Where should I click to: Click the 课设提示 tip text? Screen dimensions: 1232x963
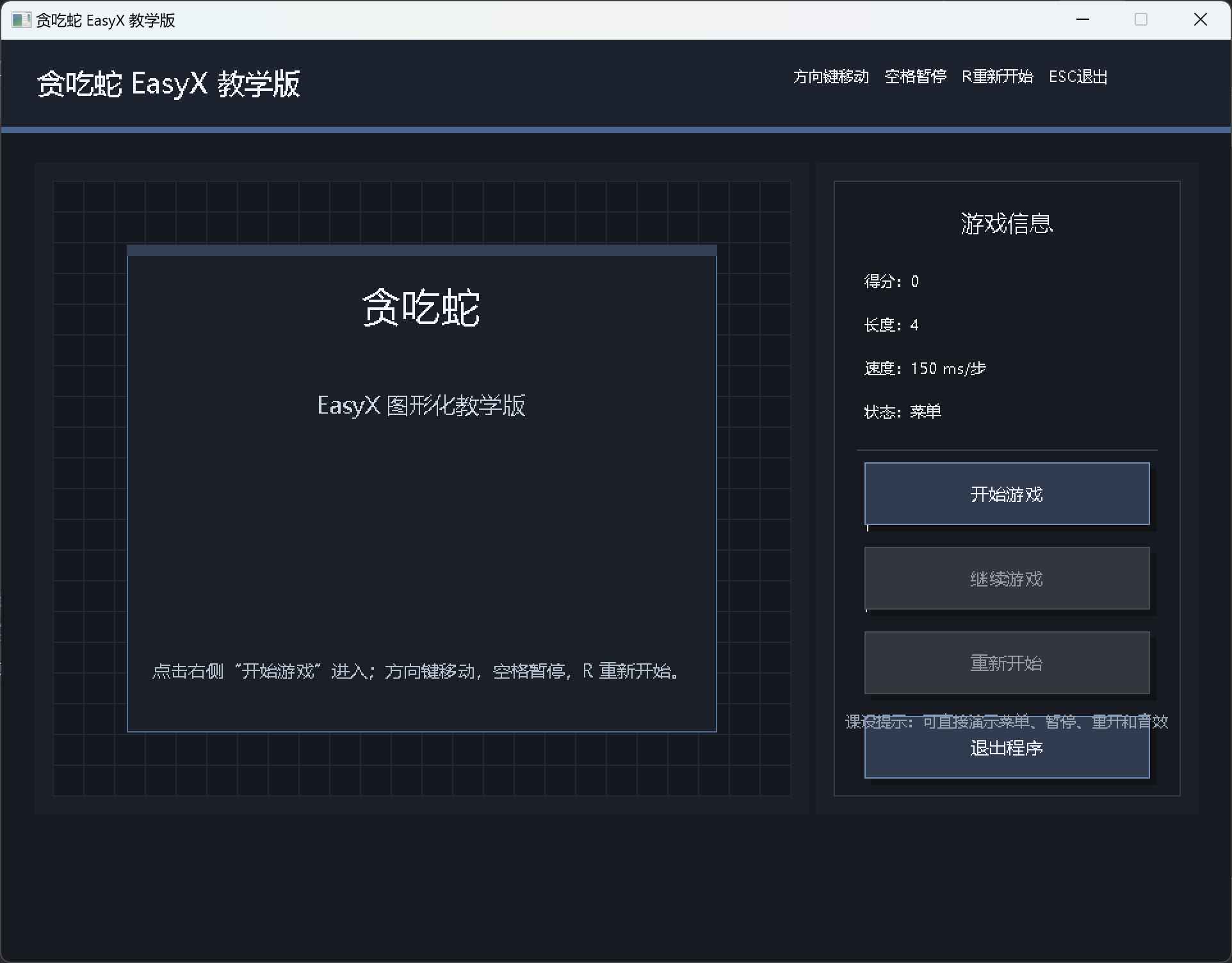pos(1007,722)
